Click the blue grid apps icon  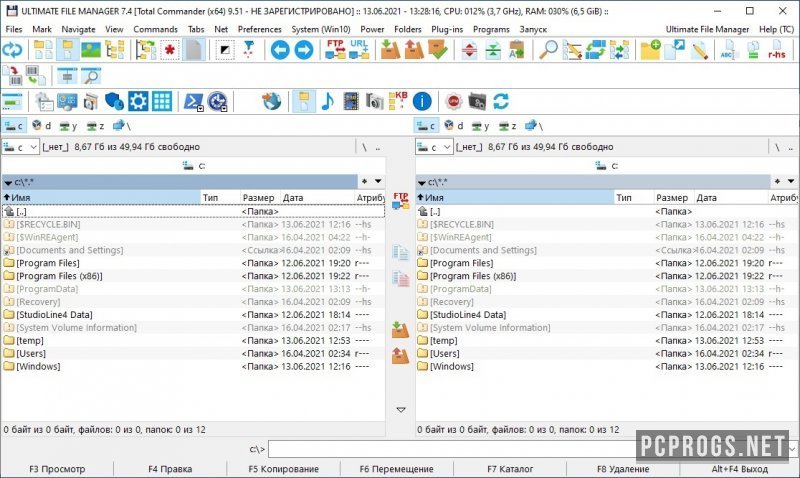pyautogui.click(x=162, y=101)
